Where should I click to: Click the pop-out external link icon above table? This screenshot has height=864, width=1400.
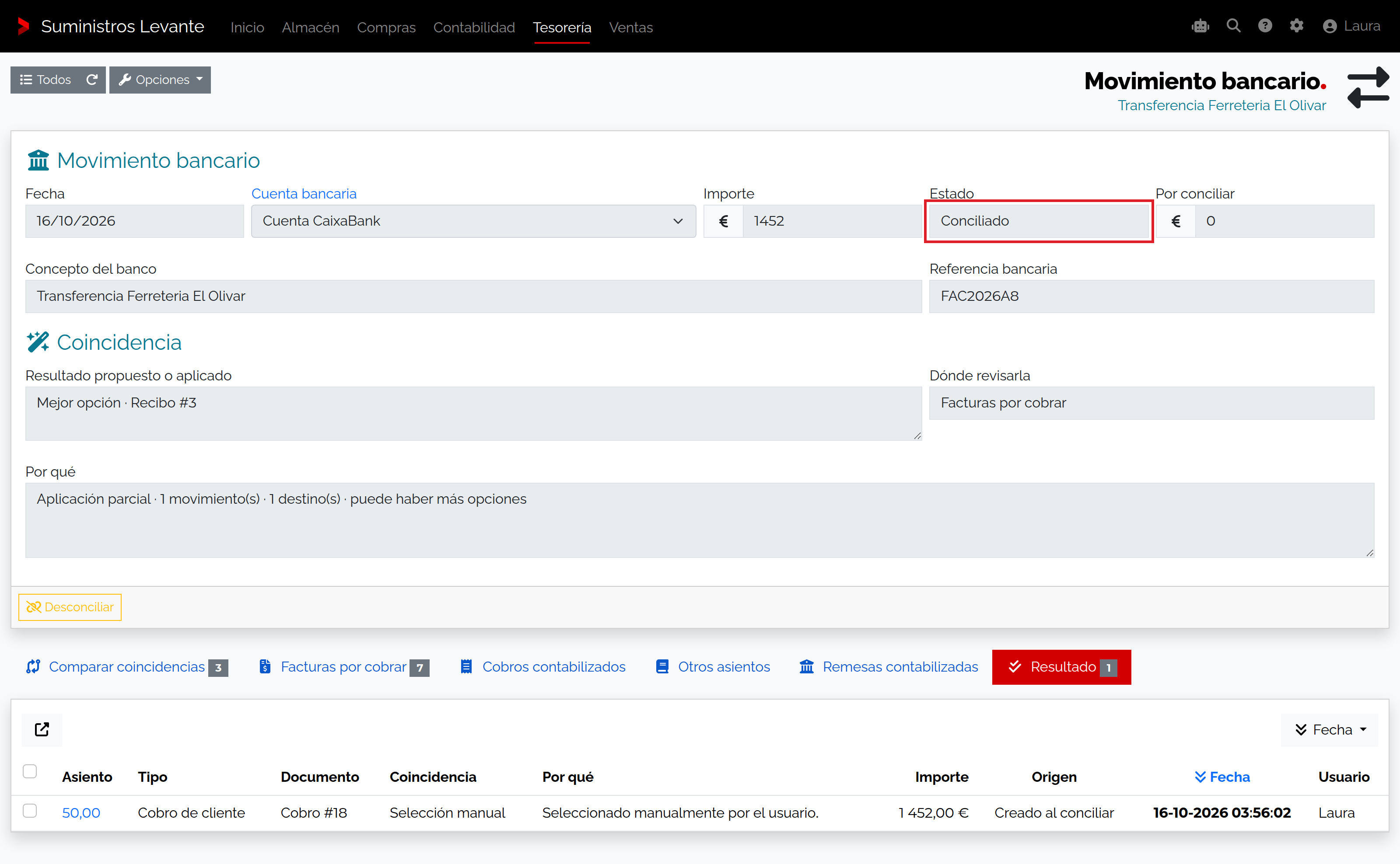tap(42, 730)
